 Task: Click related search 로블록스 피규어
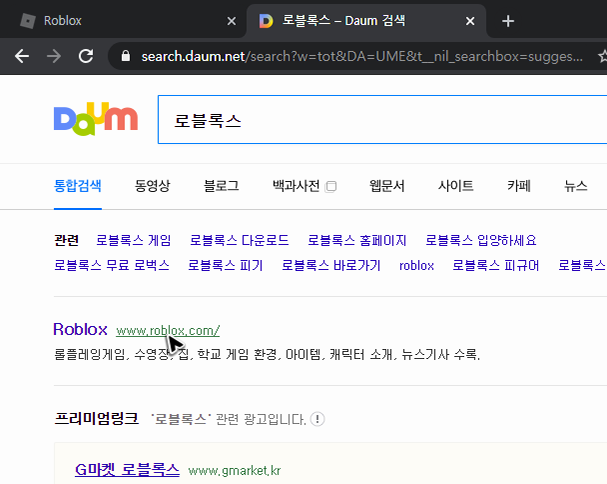click(496, 266)
